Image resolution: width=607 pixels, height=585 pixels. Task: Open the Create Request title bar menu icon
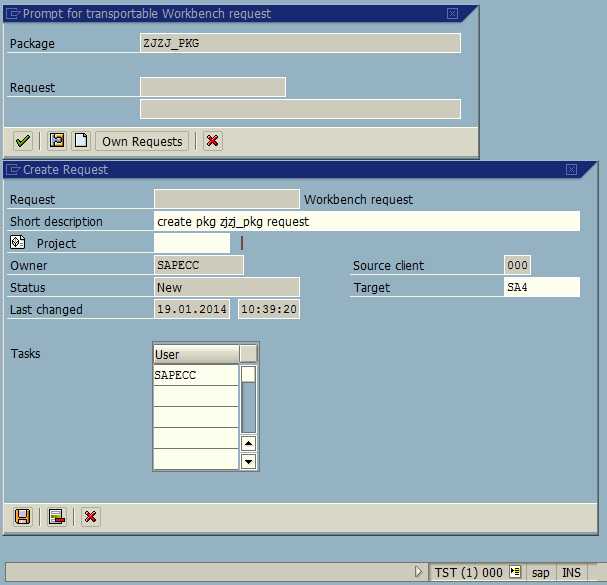(x=13, y=170)
